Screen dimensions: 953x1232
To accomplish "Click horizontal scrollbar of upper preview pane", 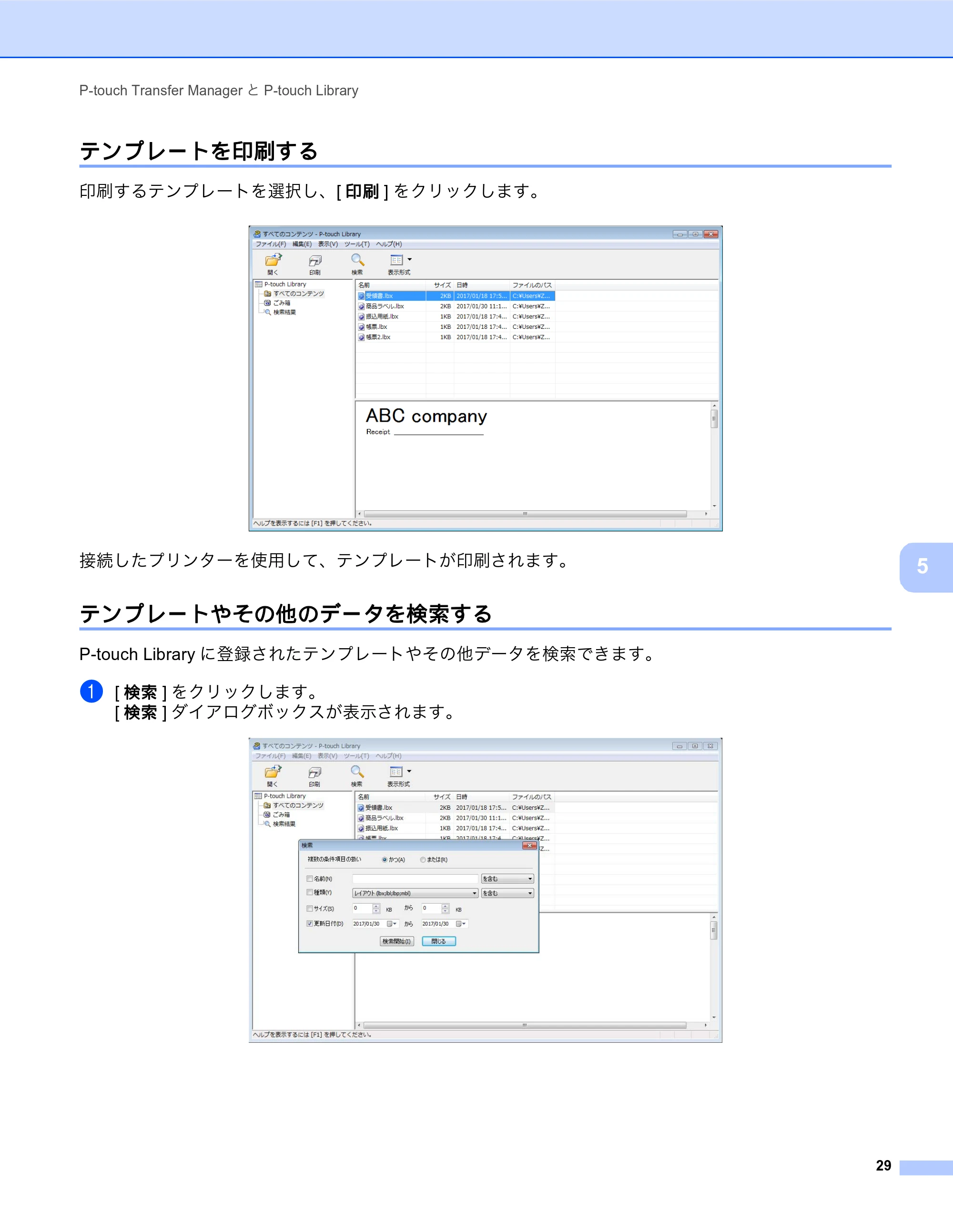I will 525,514.
